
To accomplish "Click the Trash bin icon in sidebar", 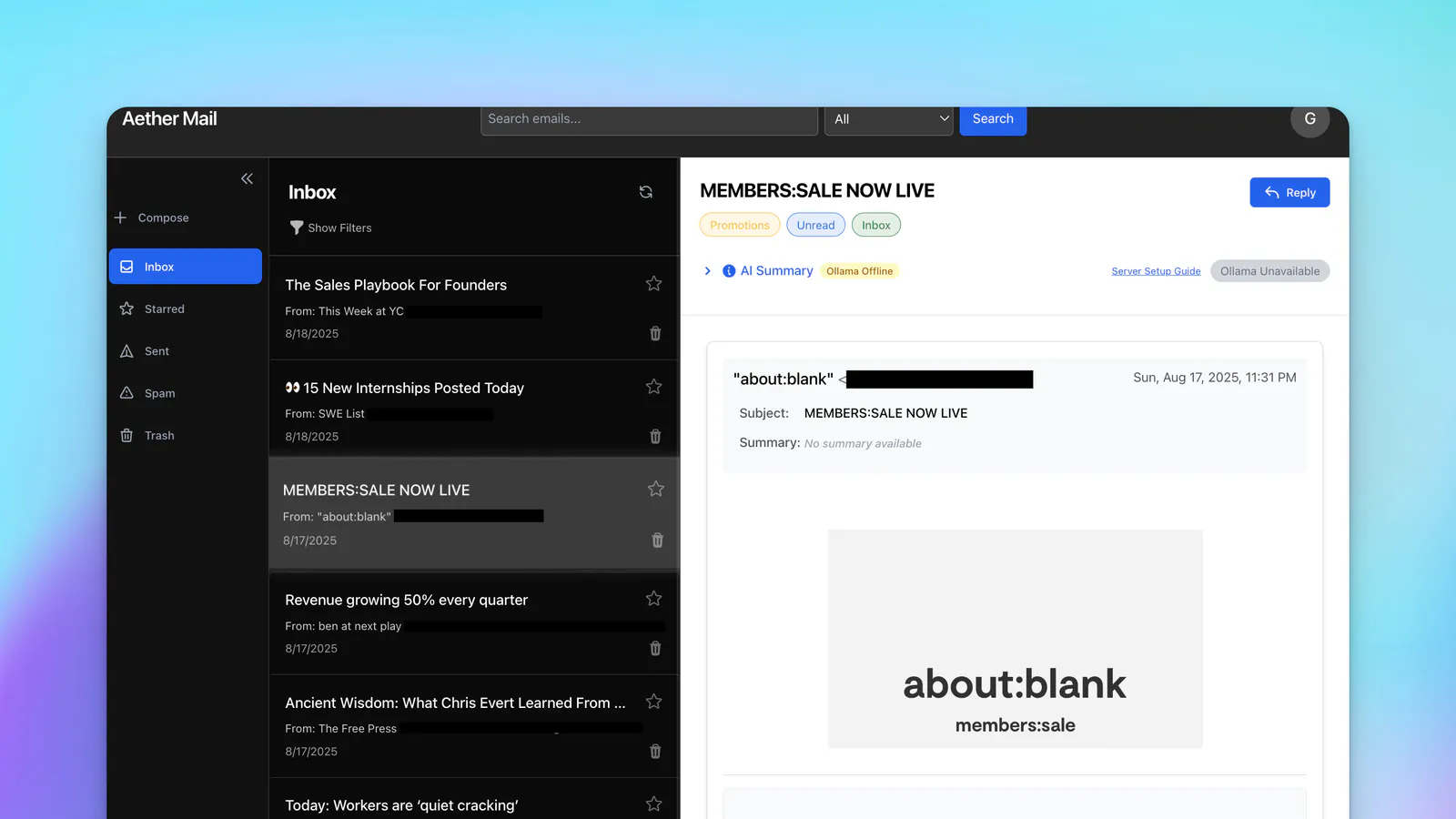I will tap(126, 435).
